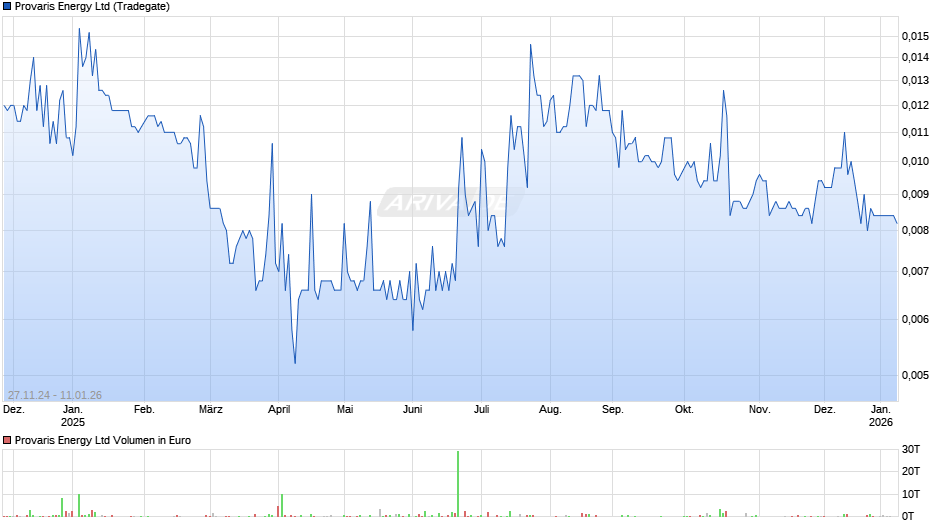Screen dimensions: 940x526
Task: Click the 'März' time axis label
Action: click(x=210, y=410)
